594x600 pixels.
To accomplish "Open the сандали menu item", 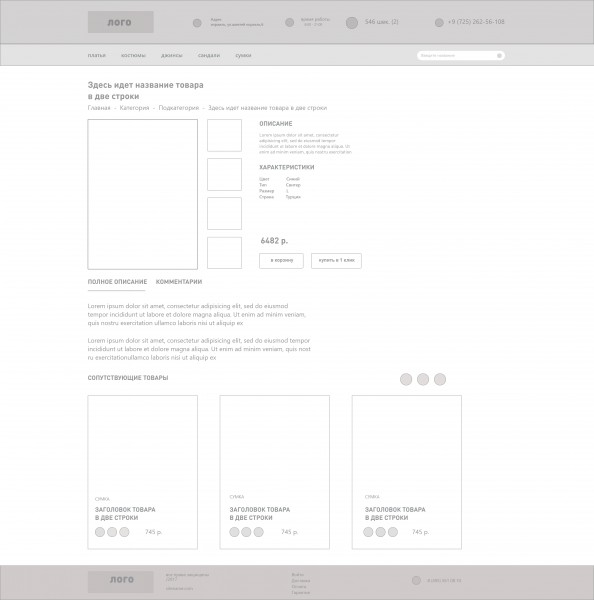I will [x=209, y=55].
